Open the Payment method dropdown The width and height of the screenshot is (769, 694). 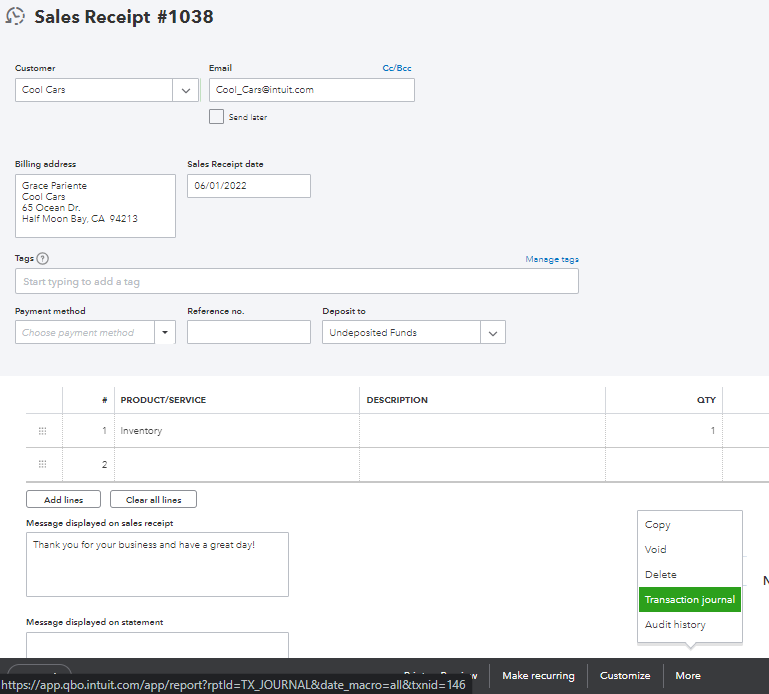coord(164,332)
